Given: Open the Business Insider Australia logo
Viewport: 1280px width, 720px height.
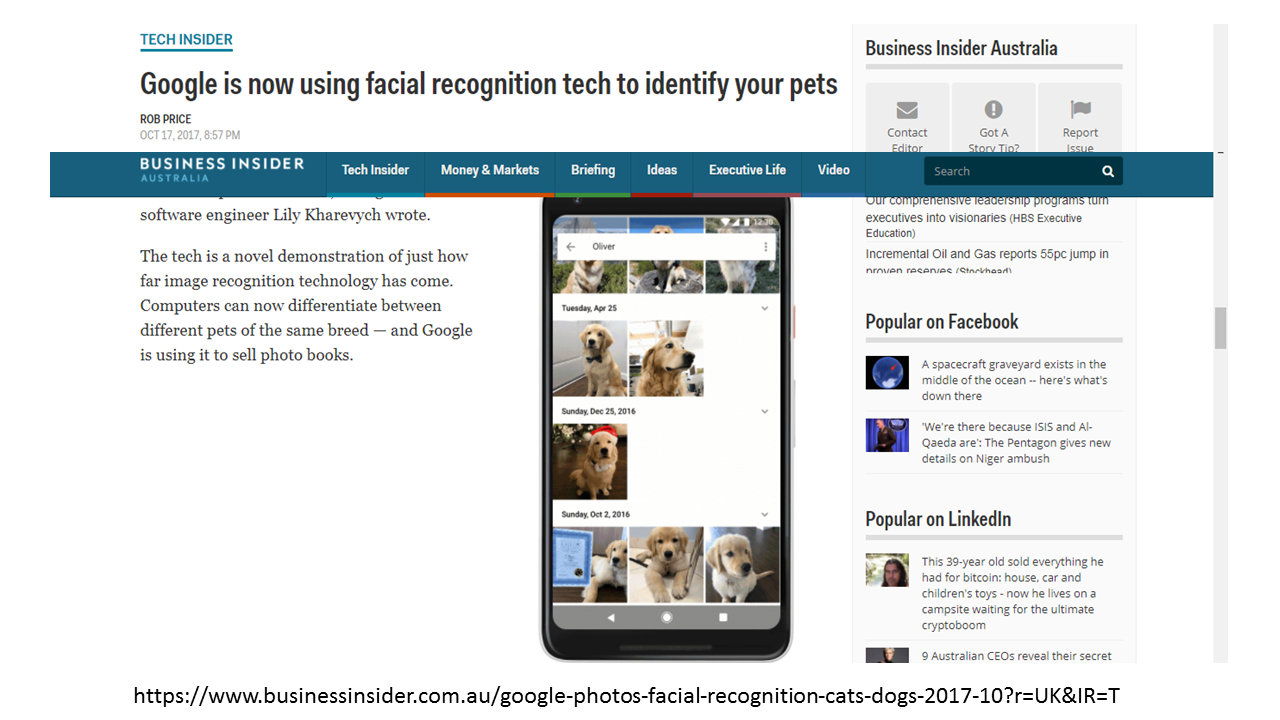Looking at the screenshot, I should tap(222, 169).
